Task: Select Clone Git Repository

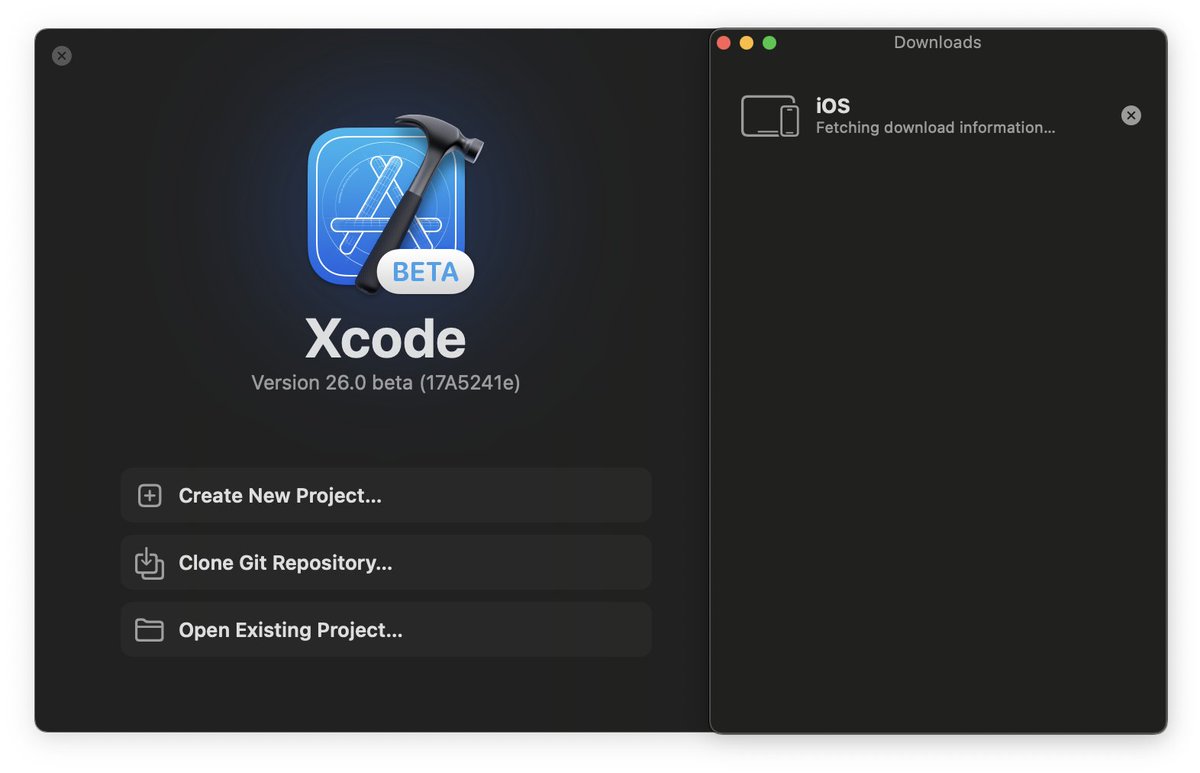Action: [x=386, y=563]
